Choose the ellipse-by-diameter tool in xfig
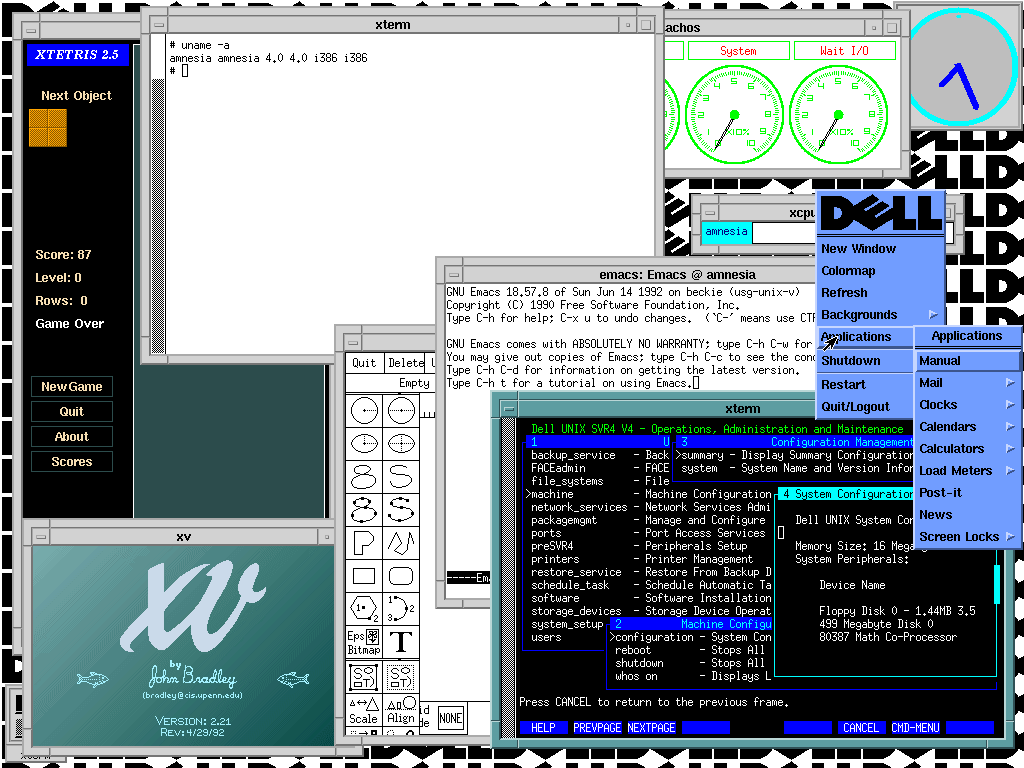The width and height of the screenshot is (1024, 768). 400,443
